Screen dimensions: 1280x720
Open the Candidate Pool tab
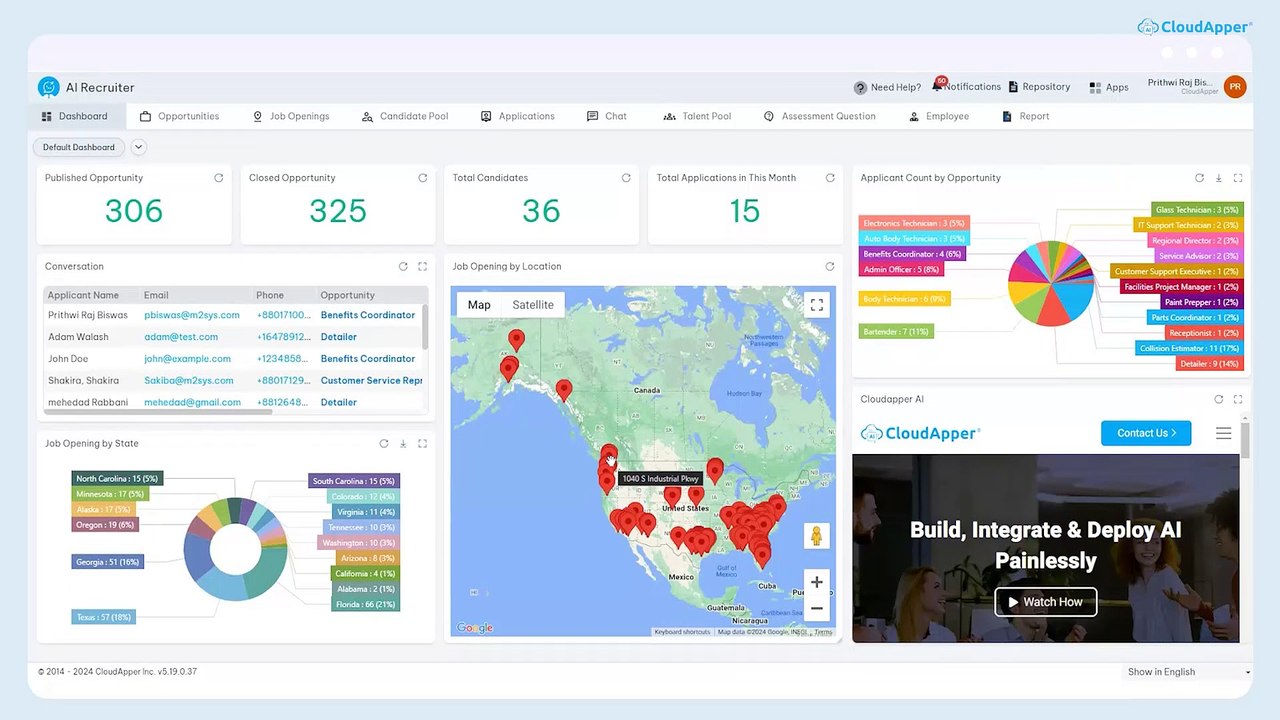pos(404,116)
